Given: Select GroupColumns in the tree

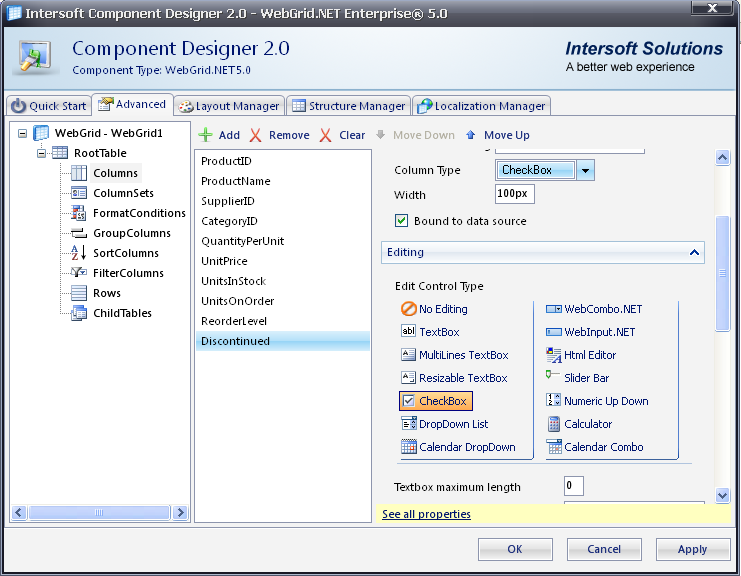Looking at the screenshot, I should 131,233.
